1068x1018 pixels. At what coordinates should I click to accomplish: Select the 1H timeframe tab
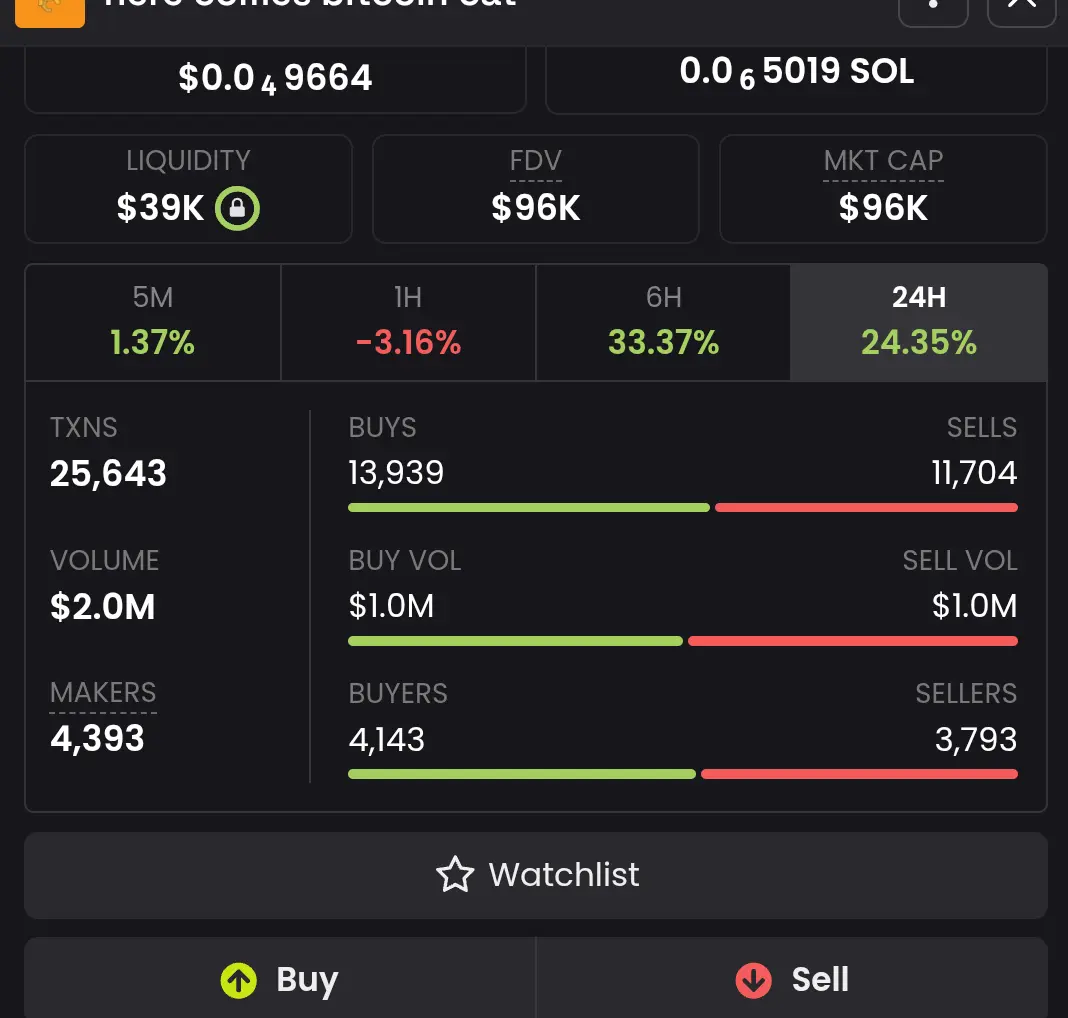(408, 322)
